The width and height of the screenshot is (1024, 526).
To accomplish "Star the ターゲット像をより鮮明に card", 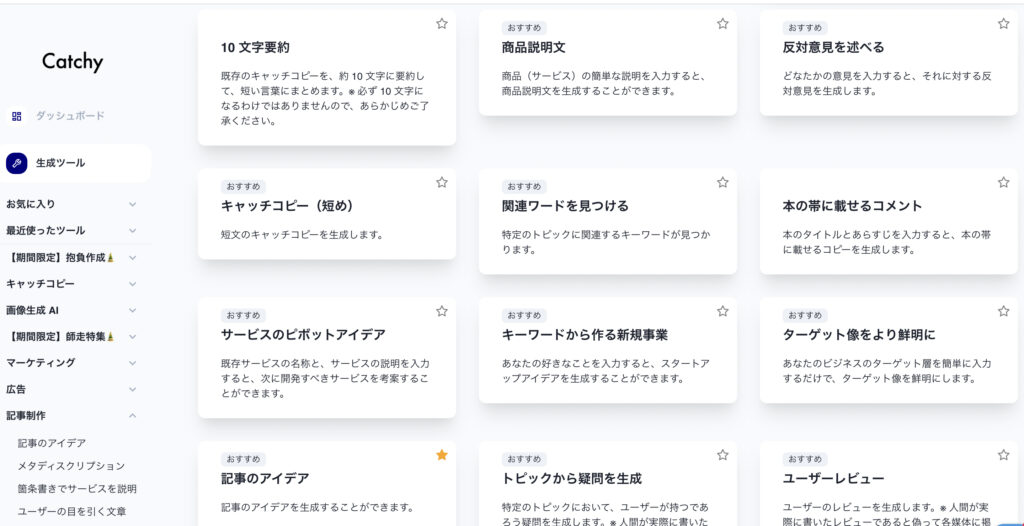I will pyautogui.click(x=1003, y=311).
